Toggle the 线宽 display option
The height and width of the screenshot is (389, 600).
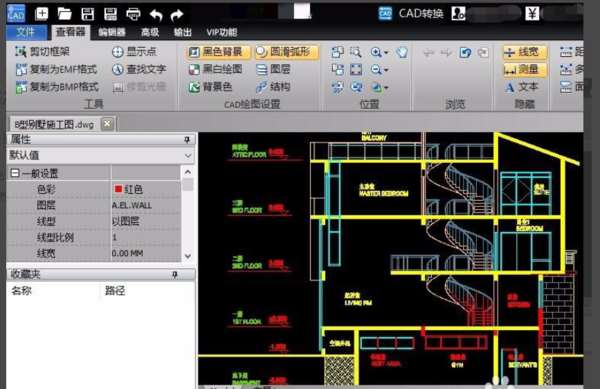coord(524,52)
